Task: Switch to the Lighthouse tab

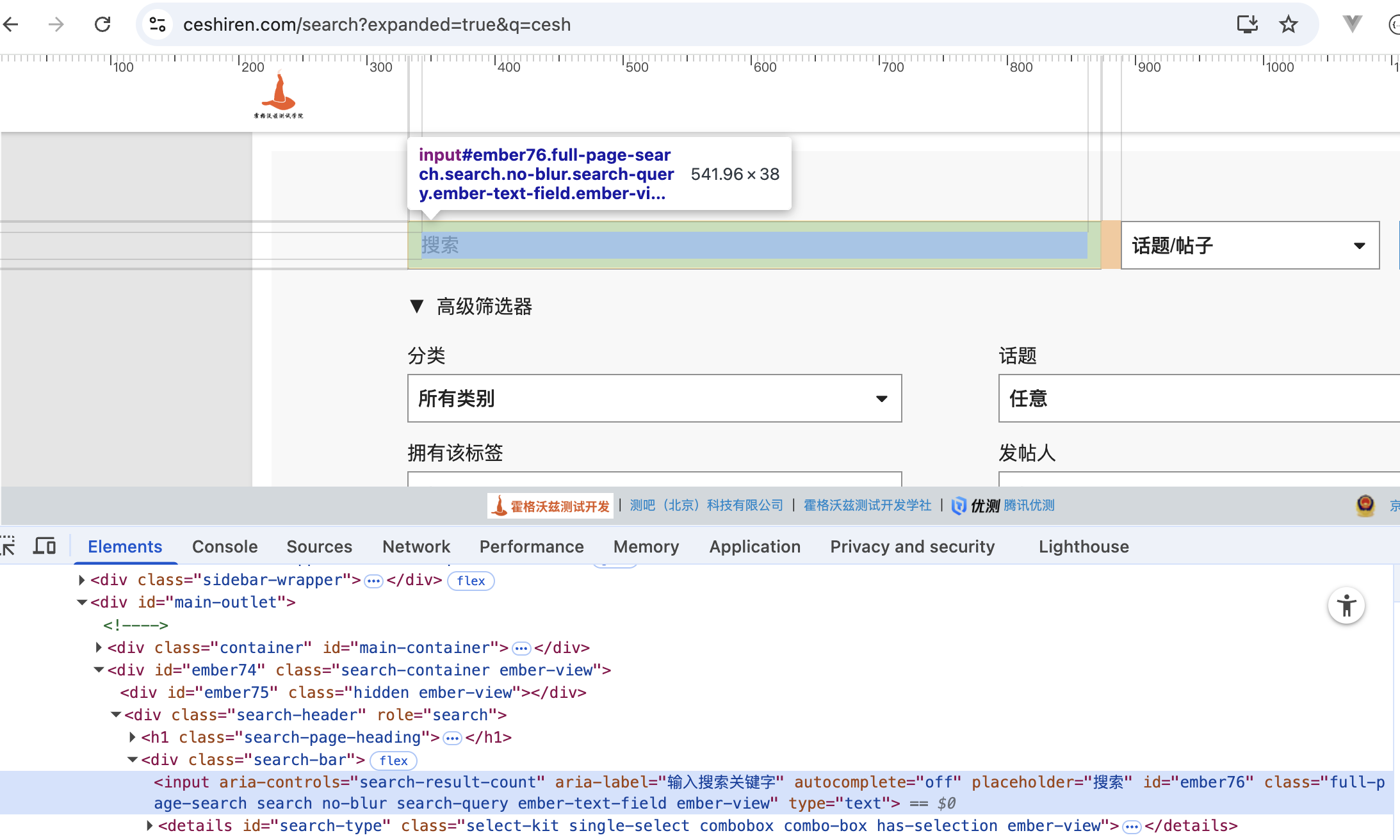Action: (x=1084, y=547)
